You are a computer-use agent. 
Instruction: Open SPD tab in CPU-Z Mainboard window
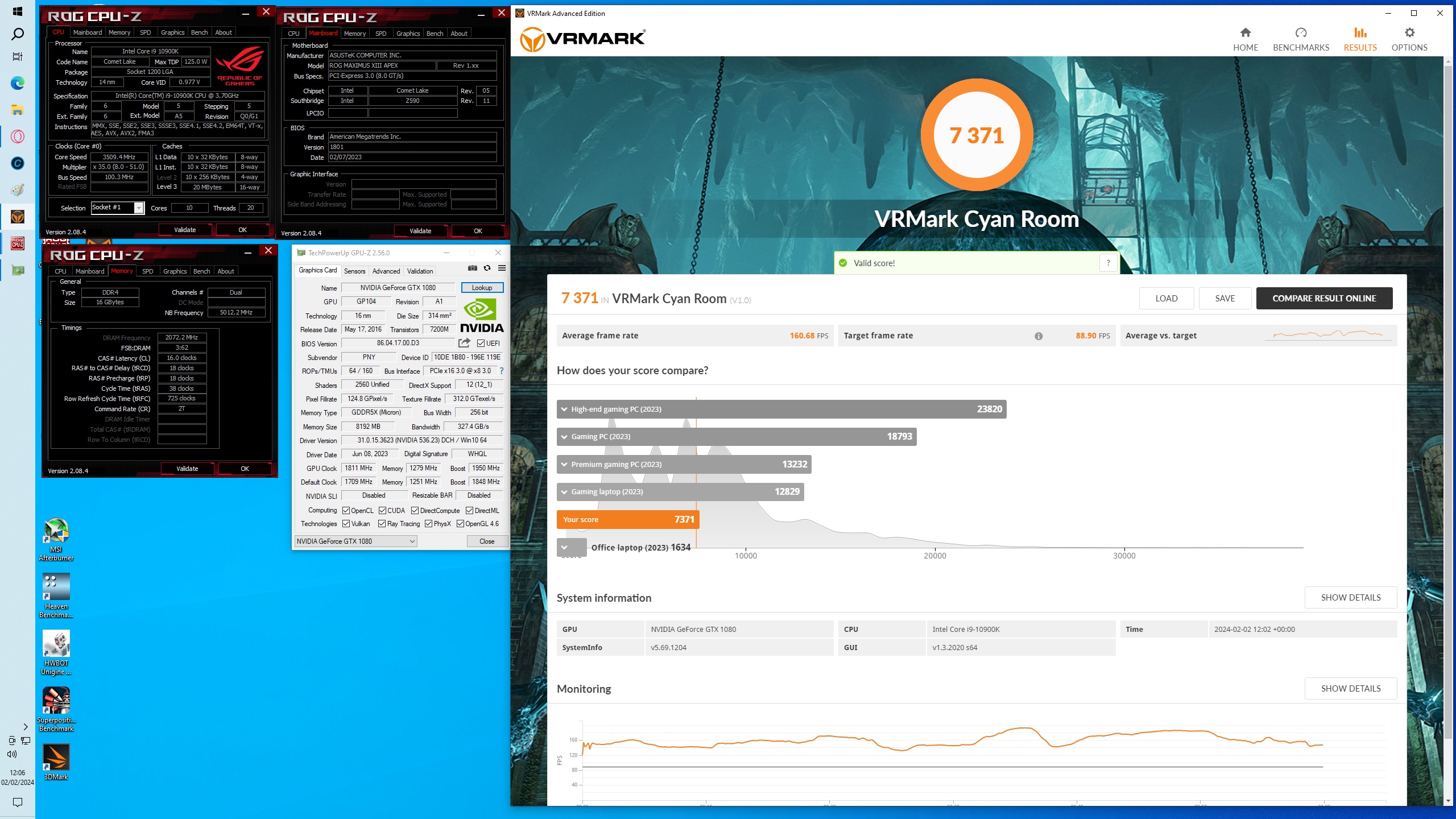coord(380,34)
